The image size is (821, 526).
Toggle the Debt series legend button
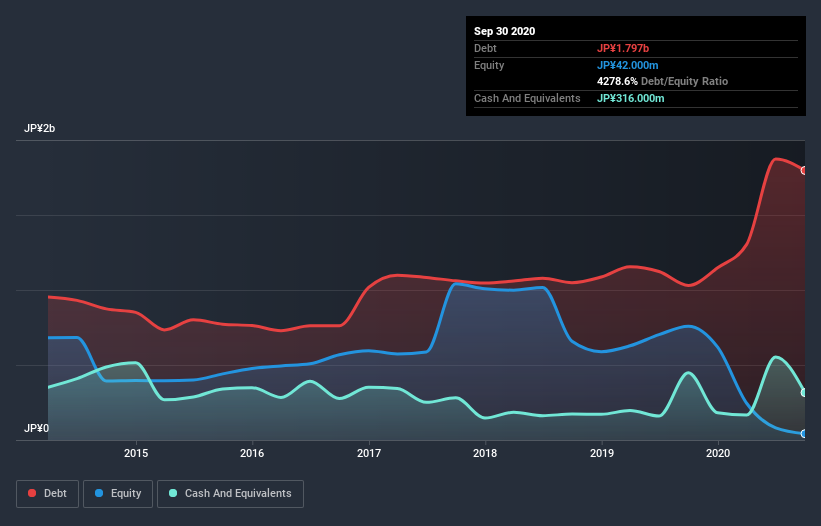point(48,494)
